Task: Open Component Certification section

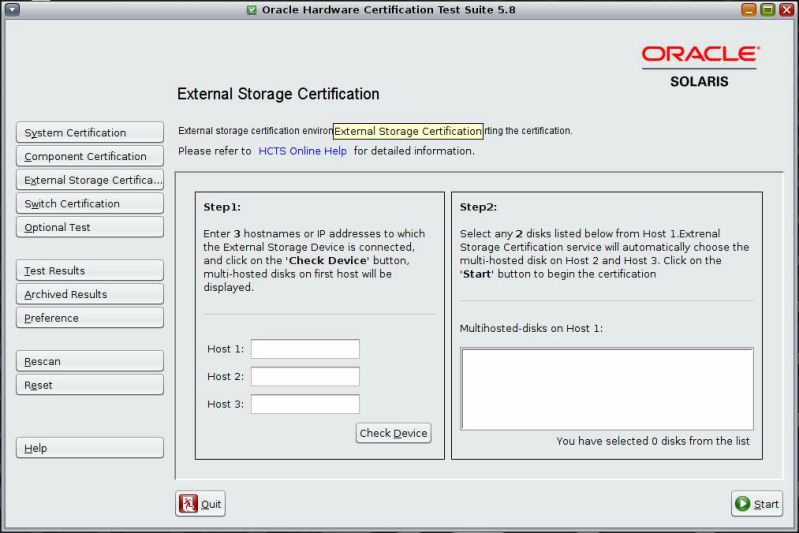Action: 90,156
